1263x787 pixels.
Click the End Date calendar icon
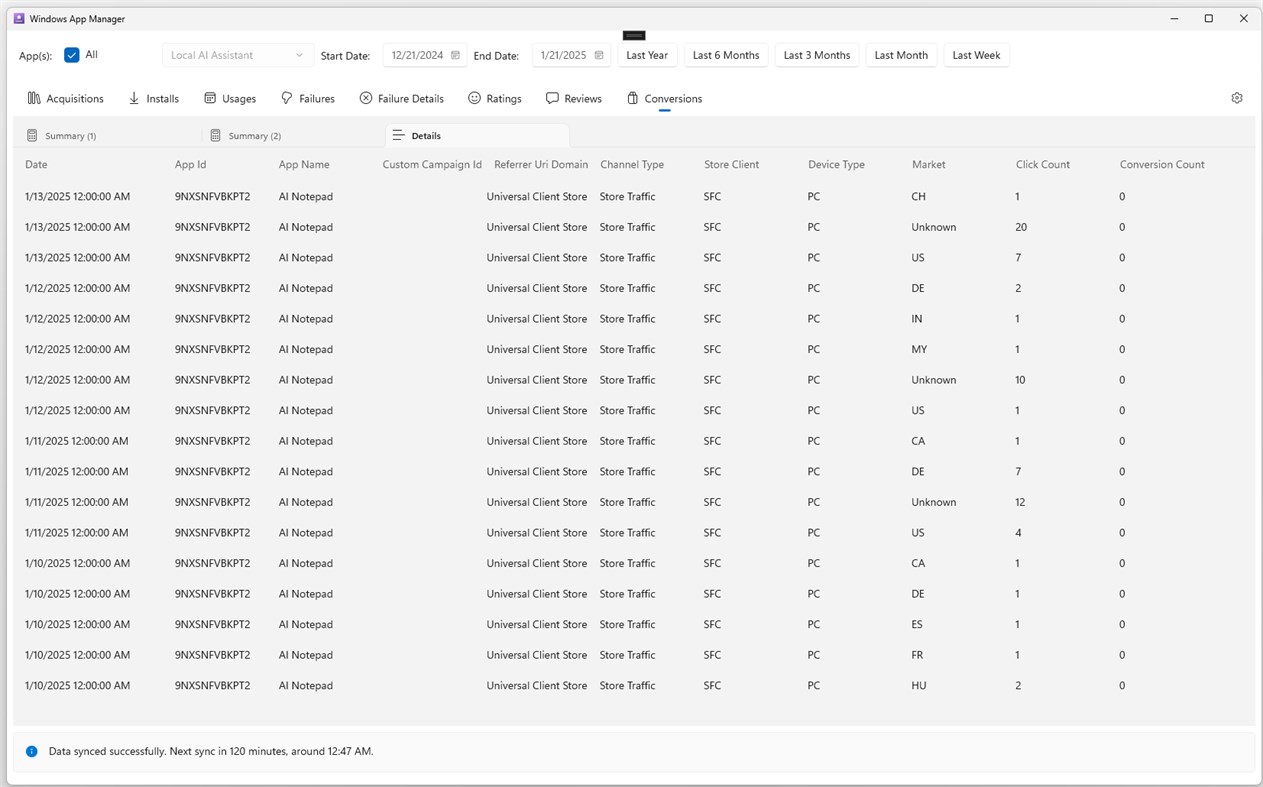pyautogui.click(x=599, y=55)
